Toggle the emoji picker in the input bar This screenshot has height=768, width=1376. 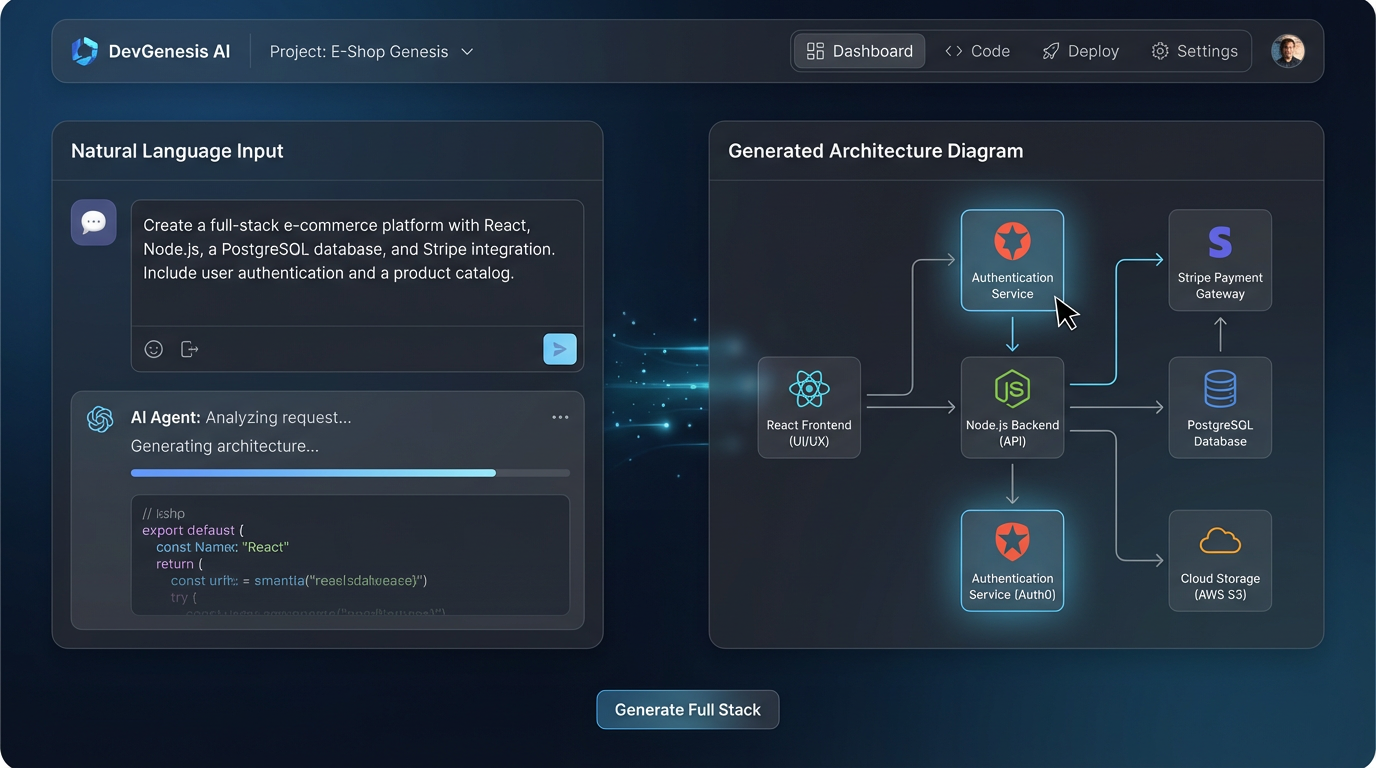(x=153, y=348)
